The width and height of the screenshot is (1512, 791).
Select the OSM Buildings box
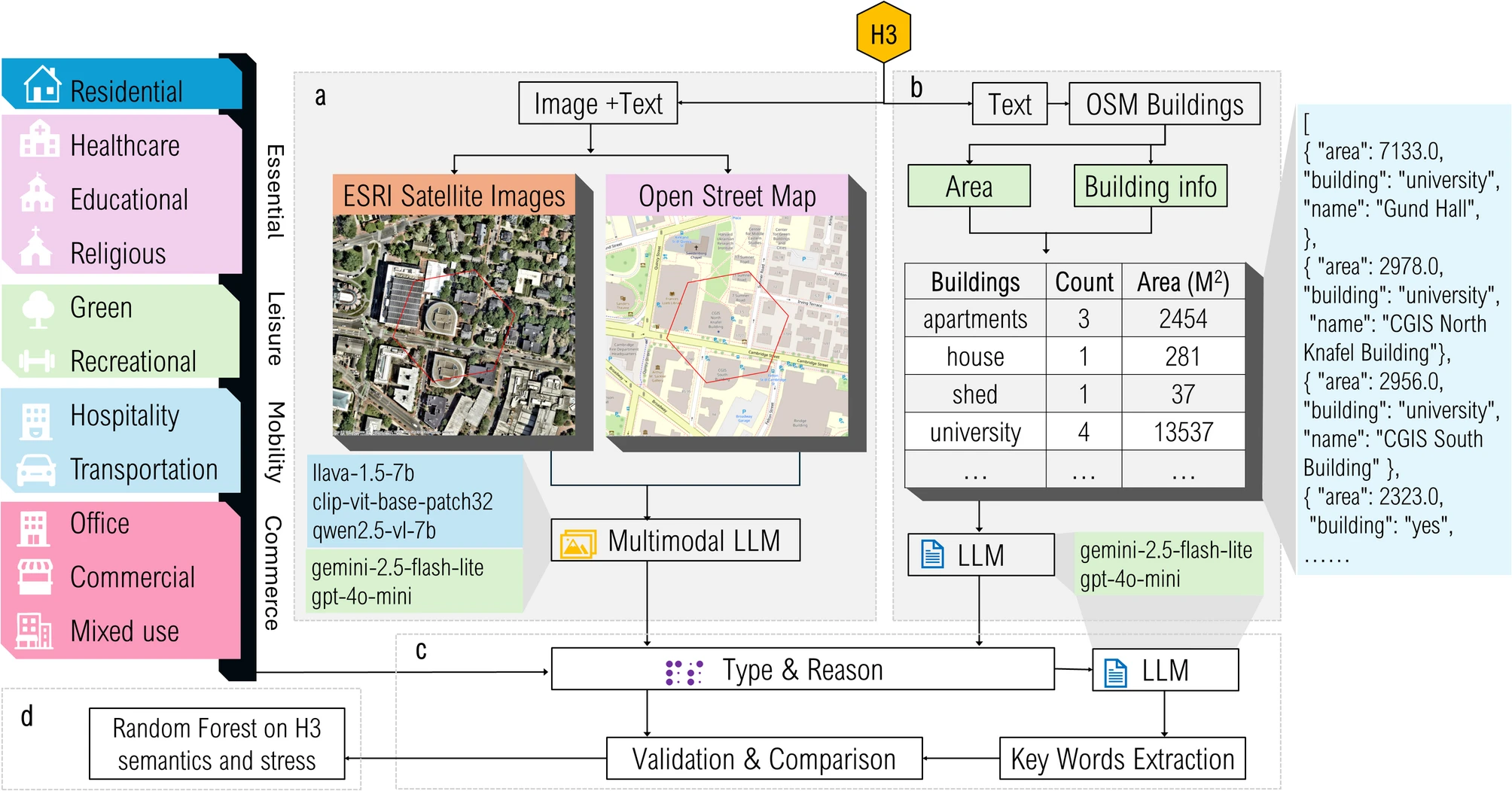pos(1164,105)
